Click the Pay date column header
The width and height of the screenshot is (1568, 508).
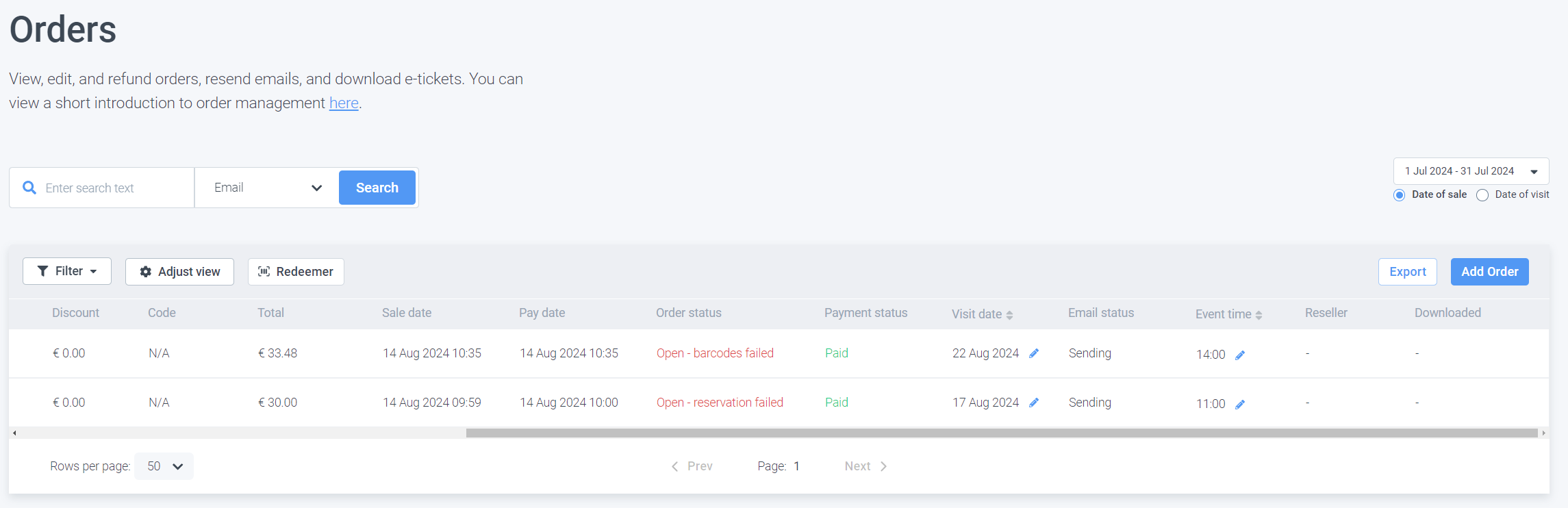coord(542,313)
